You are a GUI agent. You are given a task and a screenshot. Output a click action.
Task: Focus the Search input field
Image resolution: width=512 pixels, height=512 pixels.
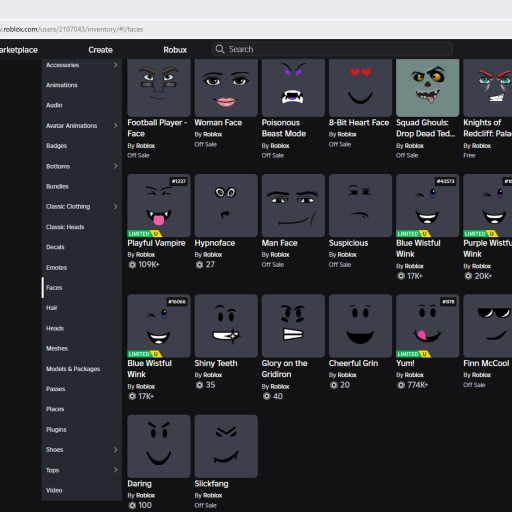(x=332, y=49)
